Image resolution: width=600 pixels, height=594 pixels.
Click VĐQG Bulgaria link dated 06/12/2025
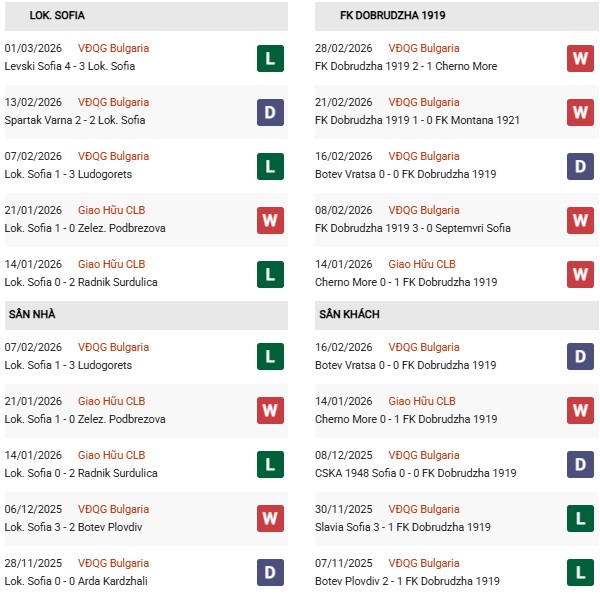click(x=113, y=509)
